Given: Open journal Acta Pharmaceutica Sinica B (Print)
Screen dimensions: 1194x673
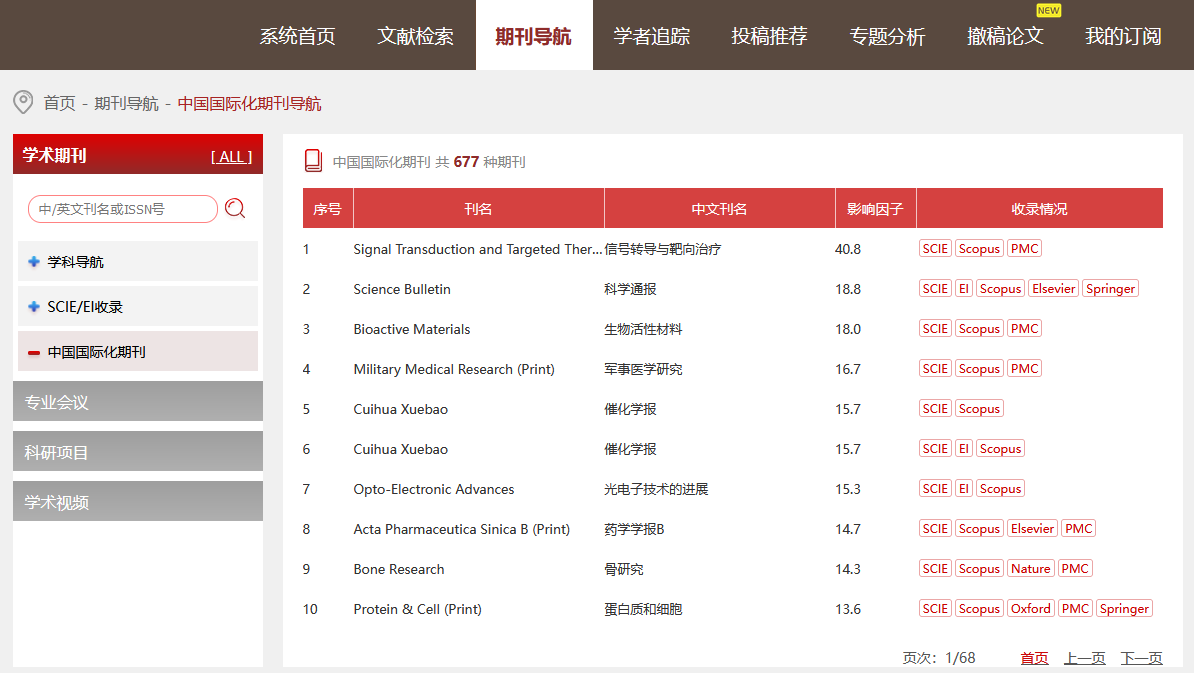Looking at the screenshot, I should tap(461, 529).
